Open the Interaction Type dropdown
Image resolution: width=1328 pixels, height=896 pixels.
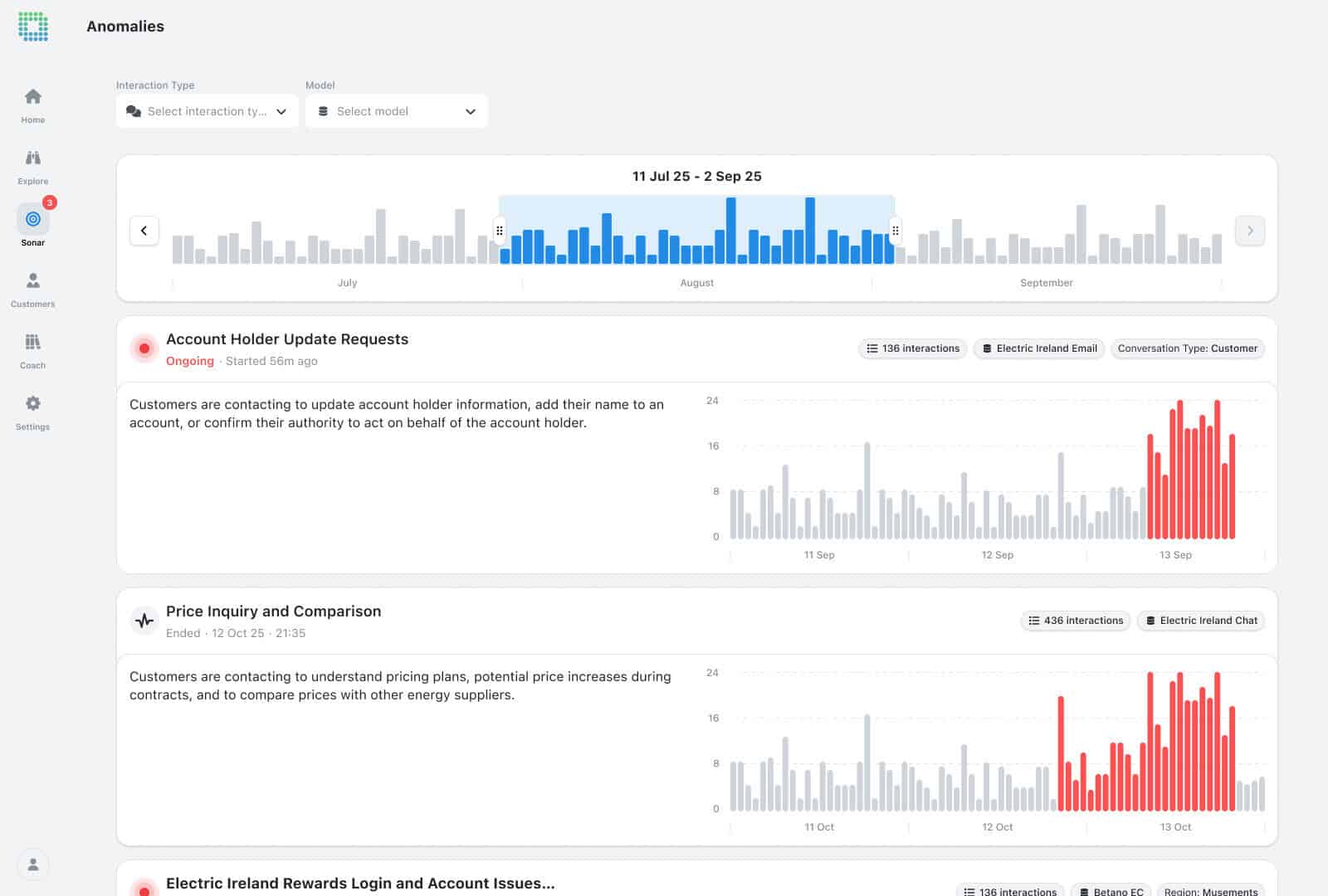pos(207,111)
